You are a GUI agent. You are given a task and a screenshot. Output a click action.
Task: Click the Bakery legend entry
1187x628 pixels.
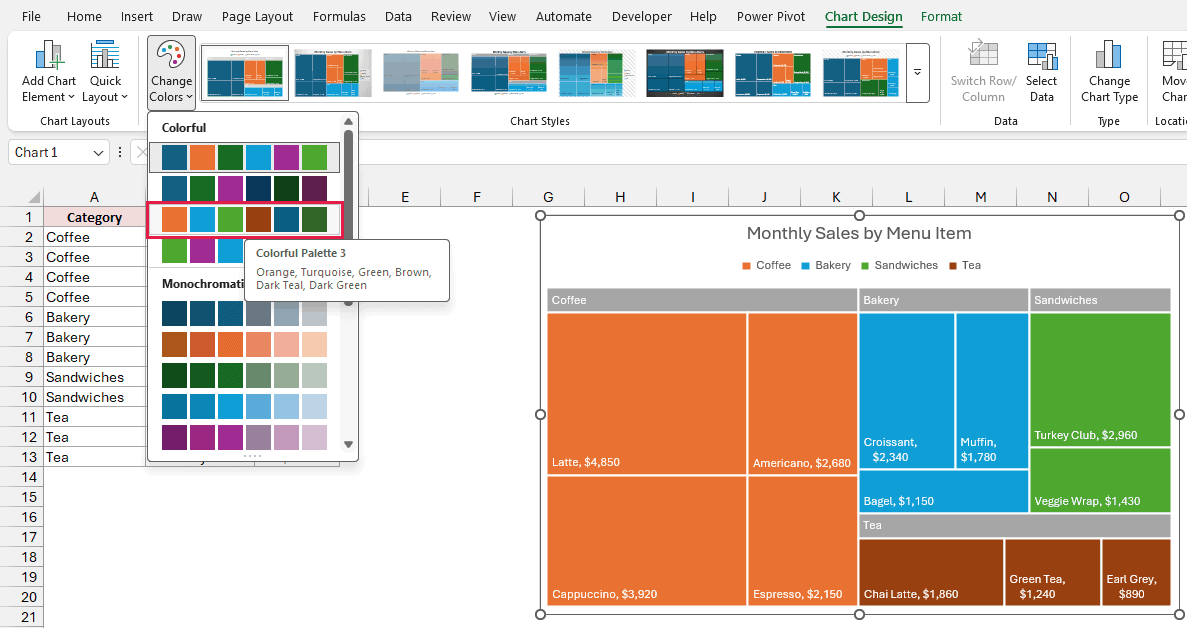pos(826,266)
